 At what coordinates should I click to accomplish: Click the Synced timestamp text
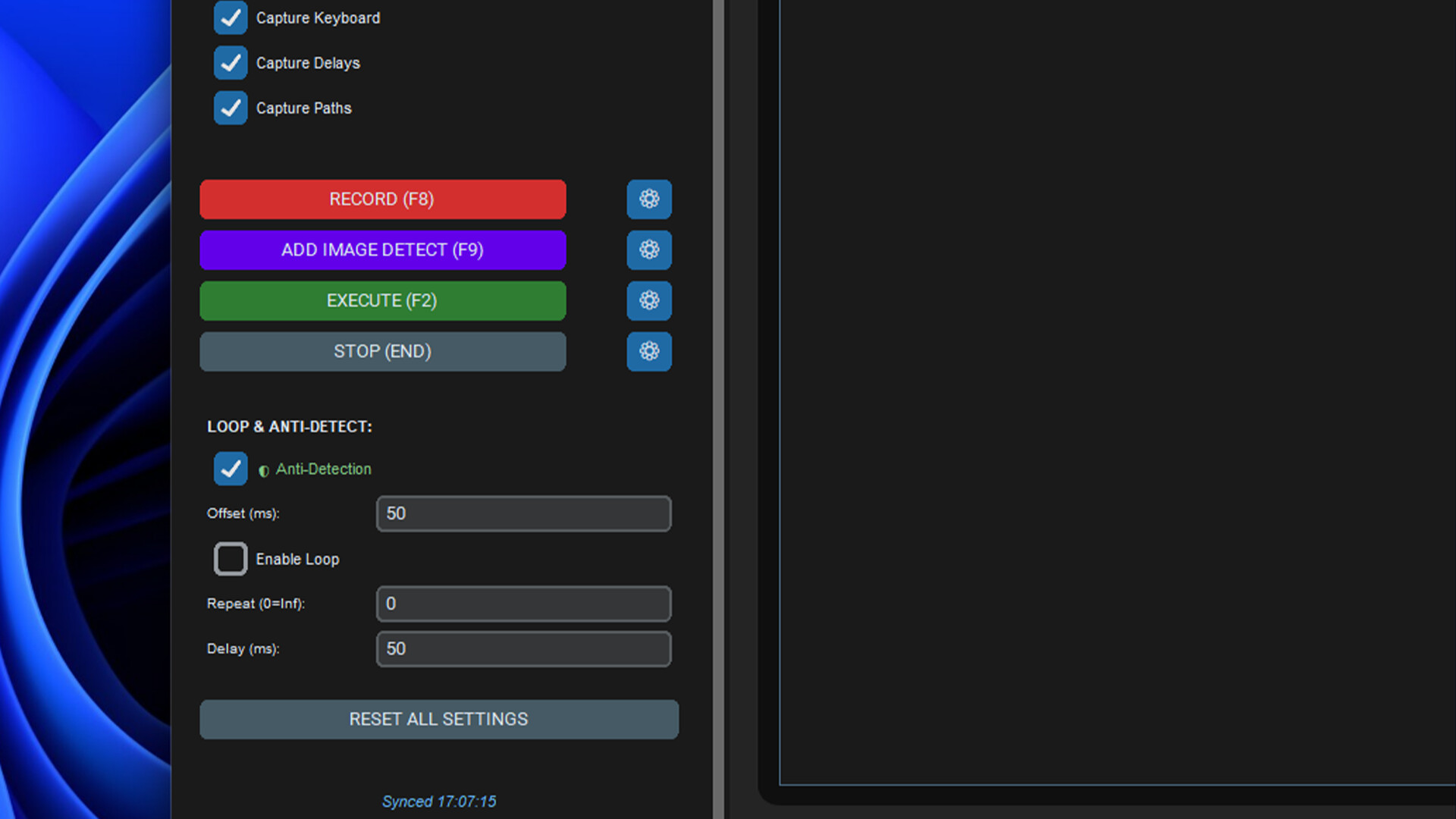tap(438, 802)
